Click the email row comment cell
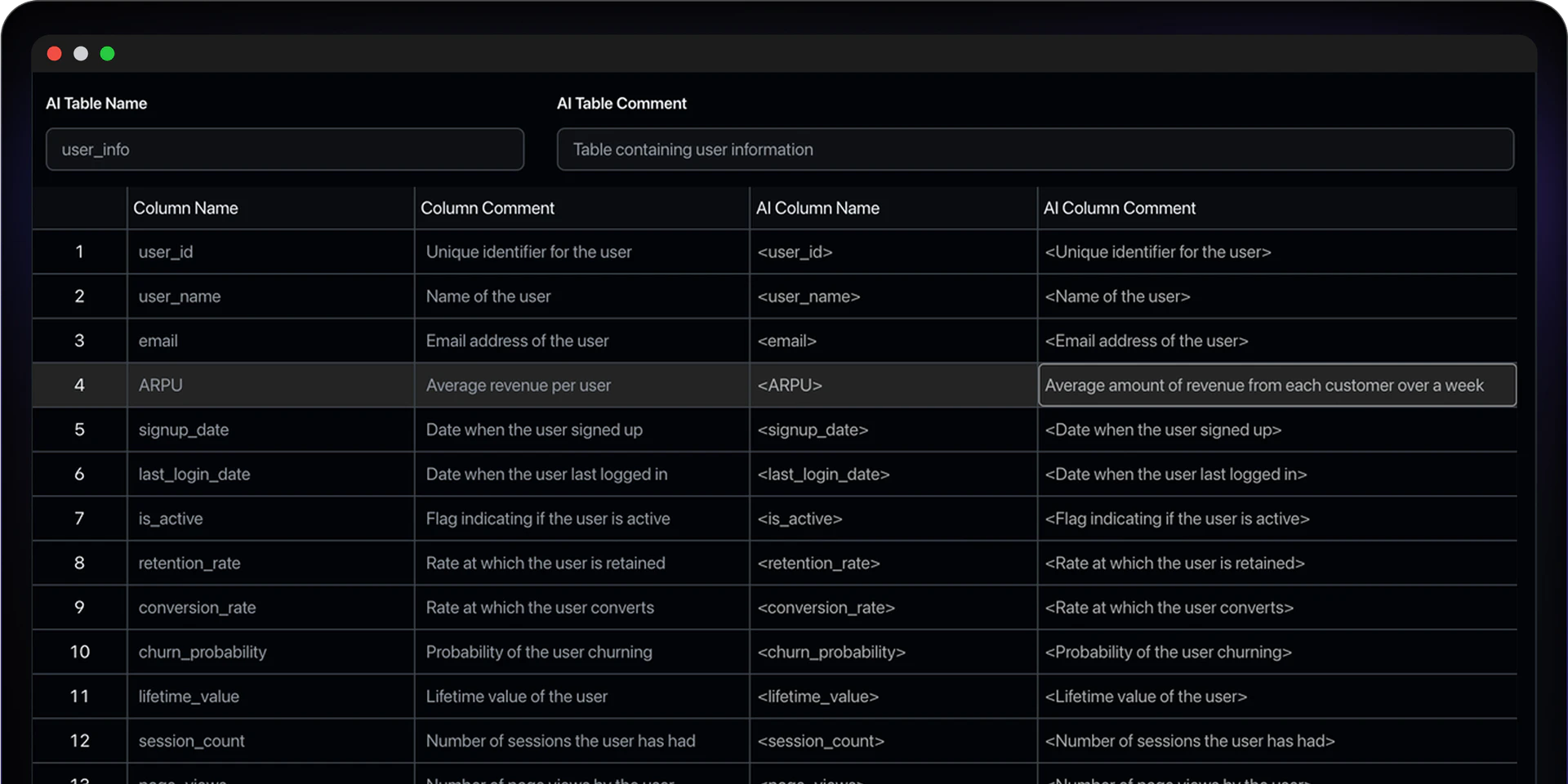Image resolution: width=1568 pixels, height=784 pixels. [x=517, y=341]
